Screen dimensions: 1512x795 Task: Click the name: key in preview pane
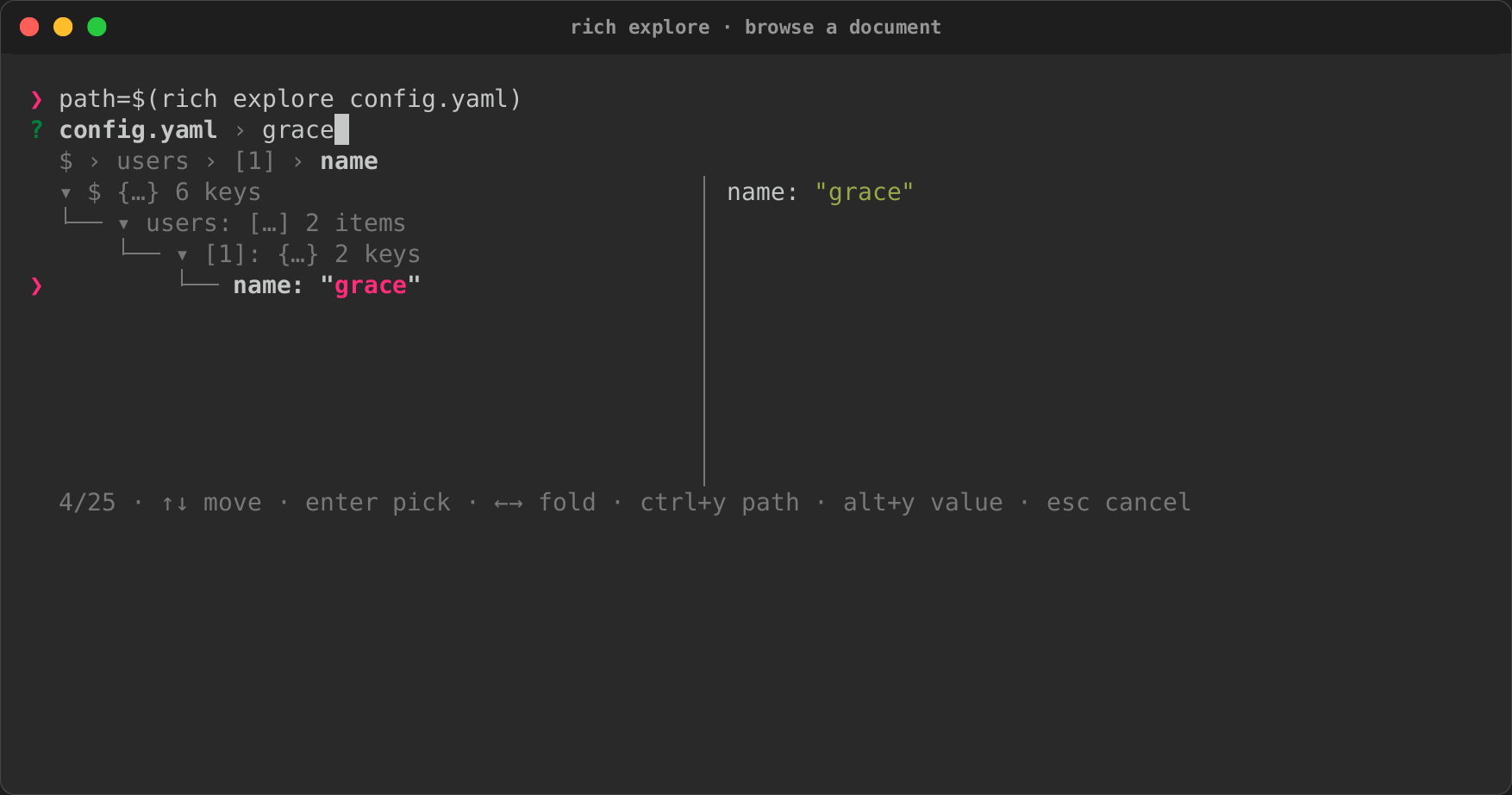763,192
